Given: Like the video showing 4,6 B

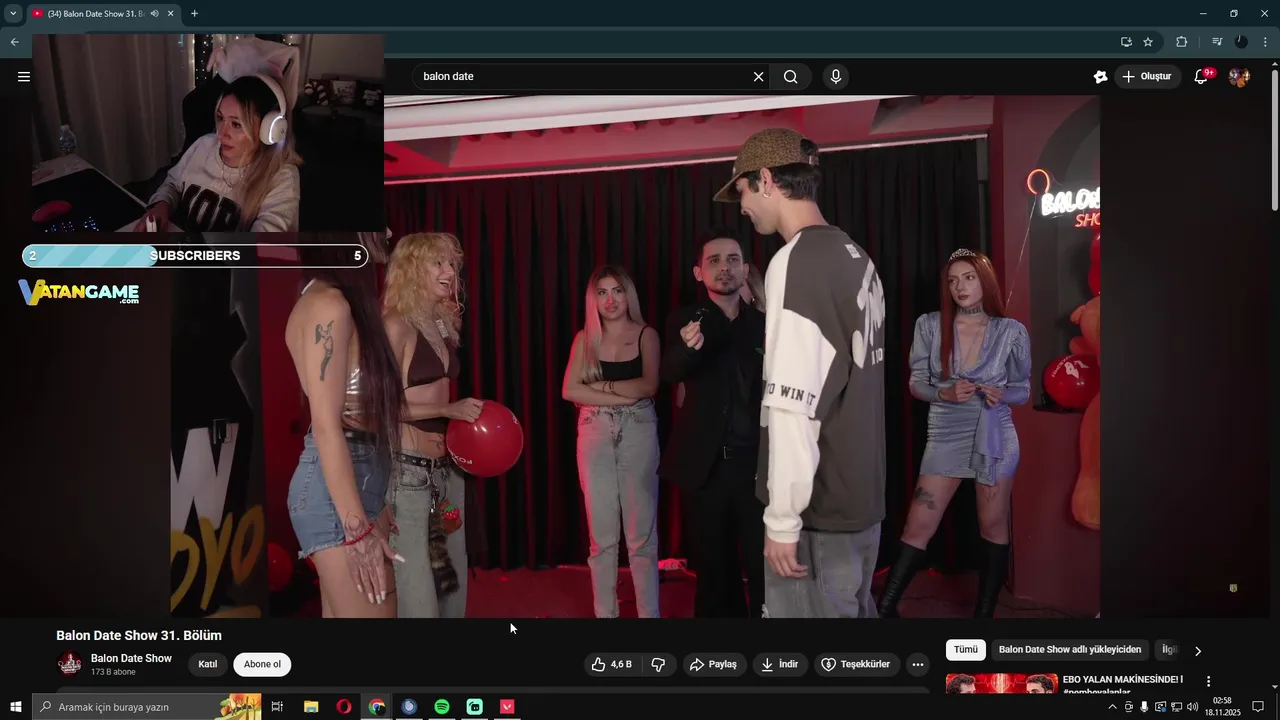Looking at the screenshot, I should coord(612,664).
